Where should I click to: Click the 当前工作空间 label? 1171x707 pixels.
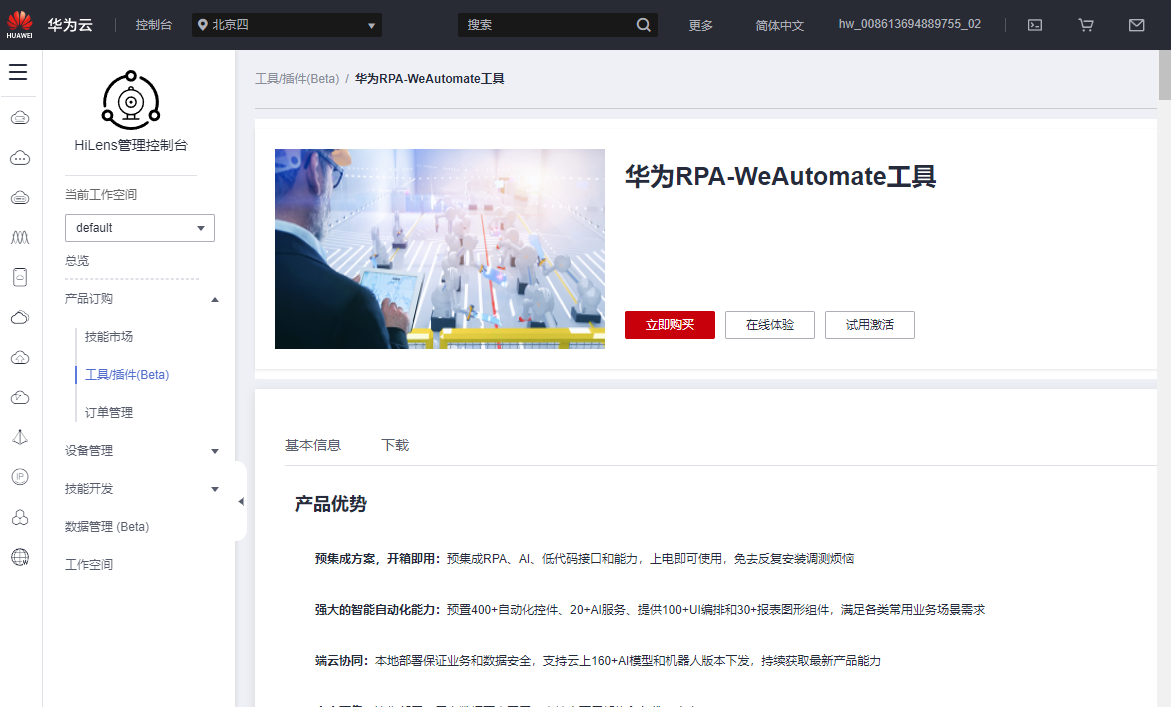tap(101, 195)
